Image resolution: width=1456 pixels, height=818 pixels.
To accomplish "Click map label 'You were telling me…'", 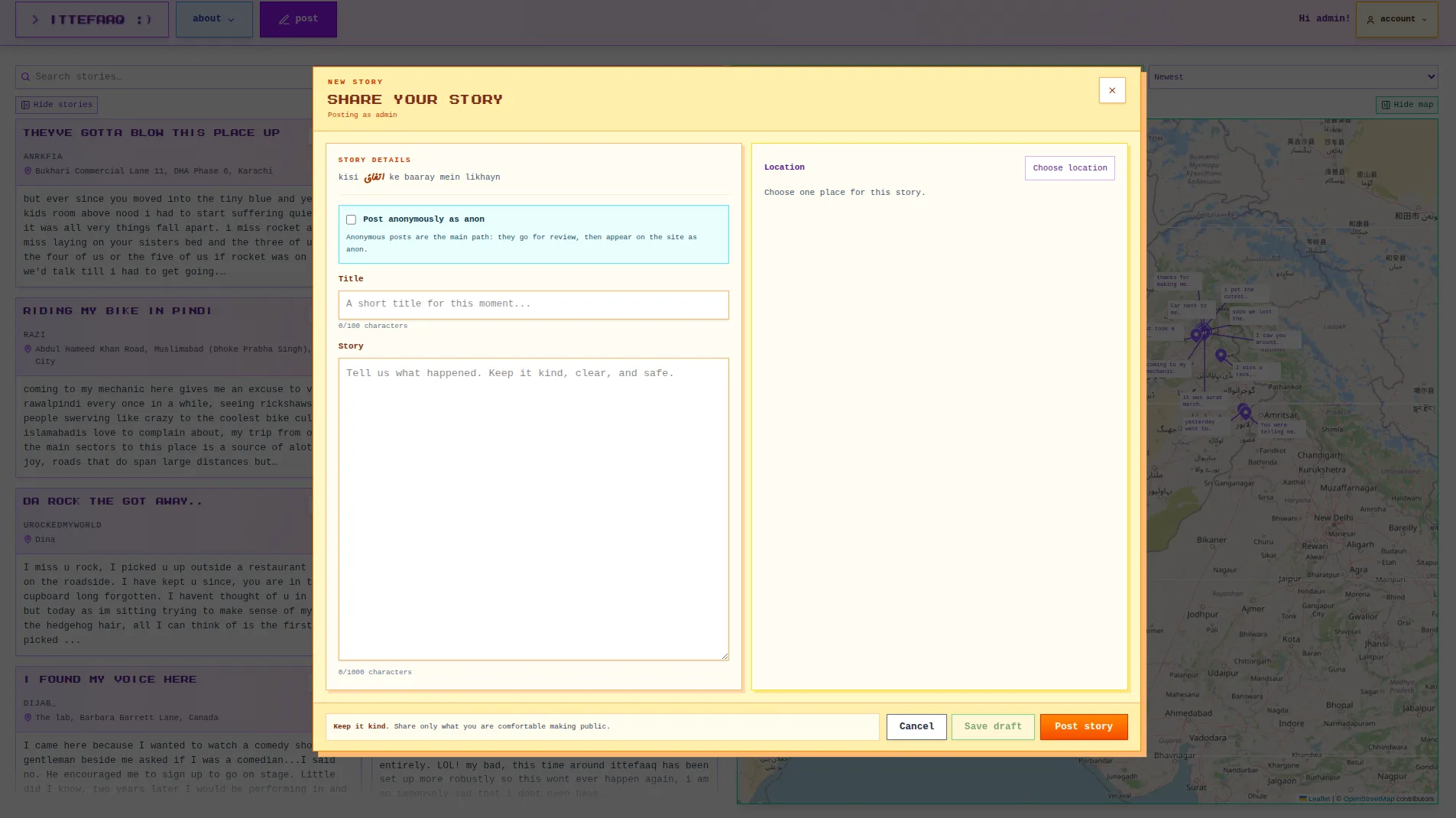I will [1280, 428].
